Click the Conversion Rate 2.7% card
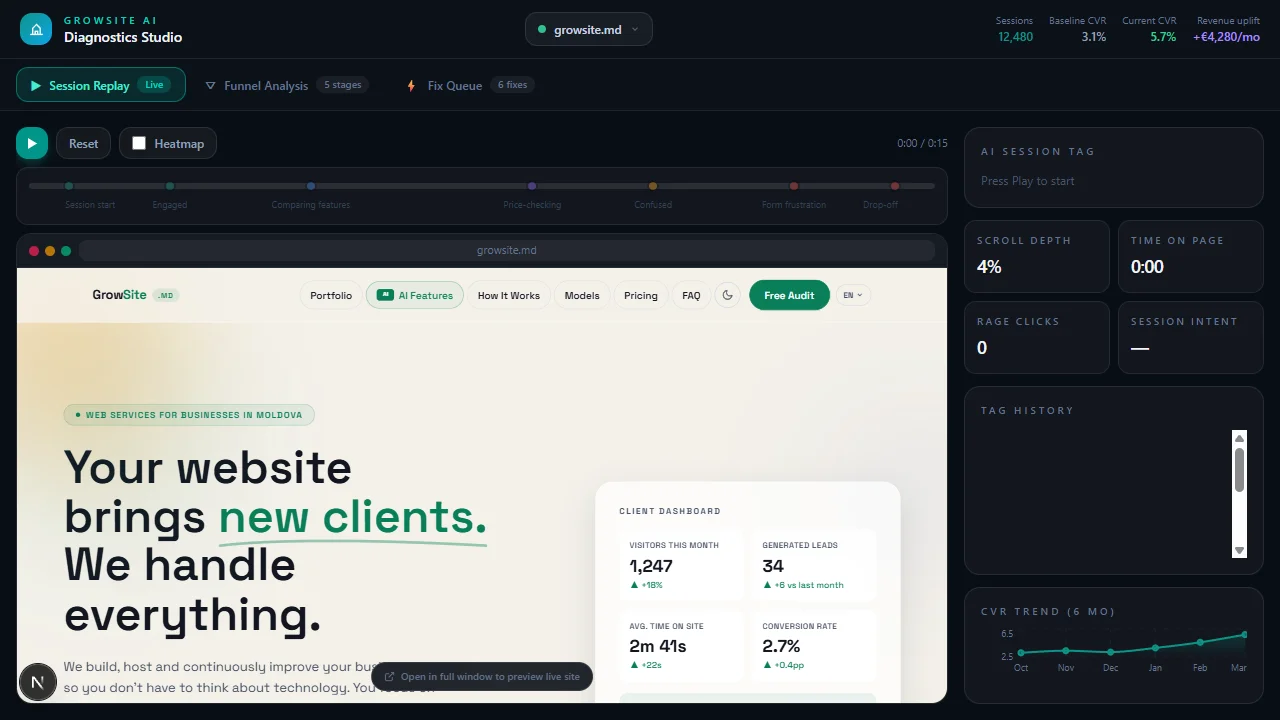1280x720 pixels. coord(814,647)
